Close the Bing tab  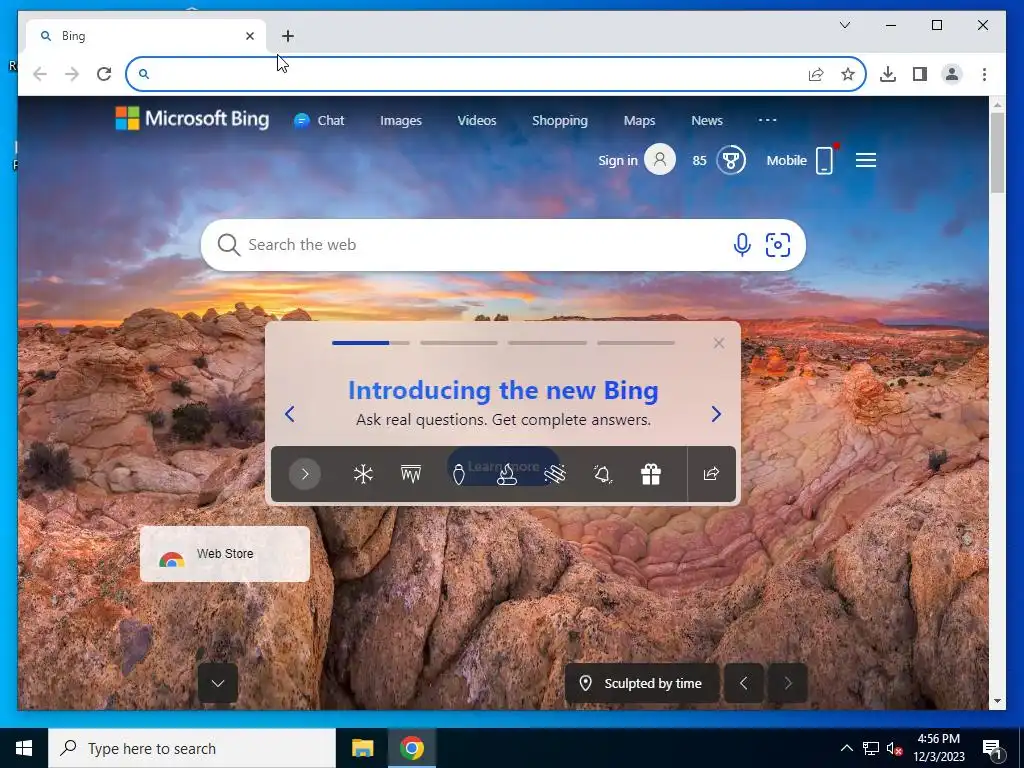point(249,36)
